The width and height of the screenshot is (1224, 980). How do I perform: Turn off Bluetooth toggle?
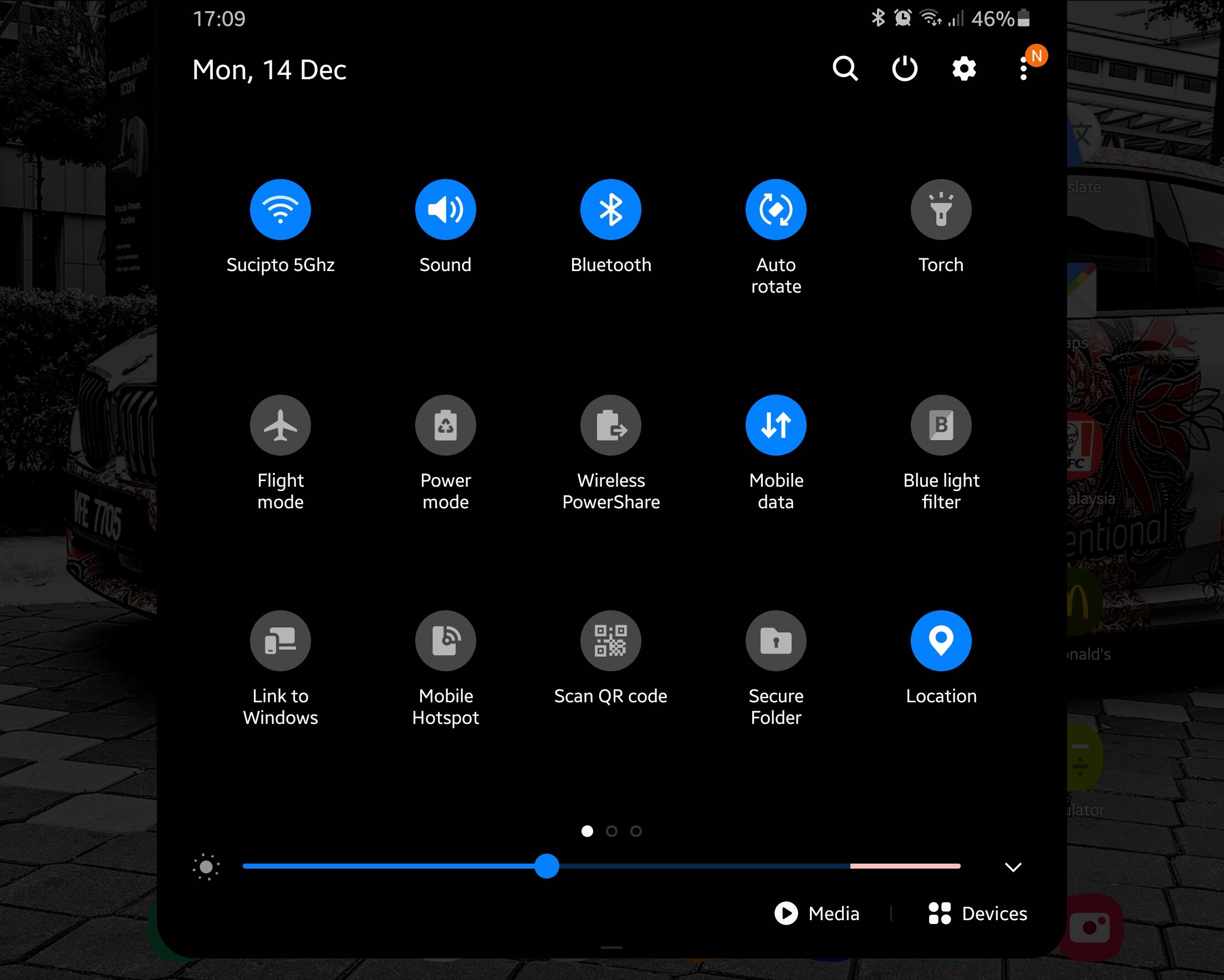[610, 210]
